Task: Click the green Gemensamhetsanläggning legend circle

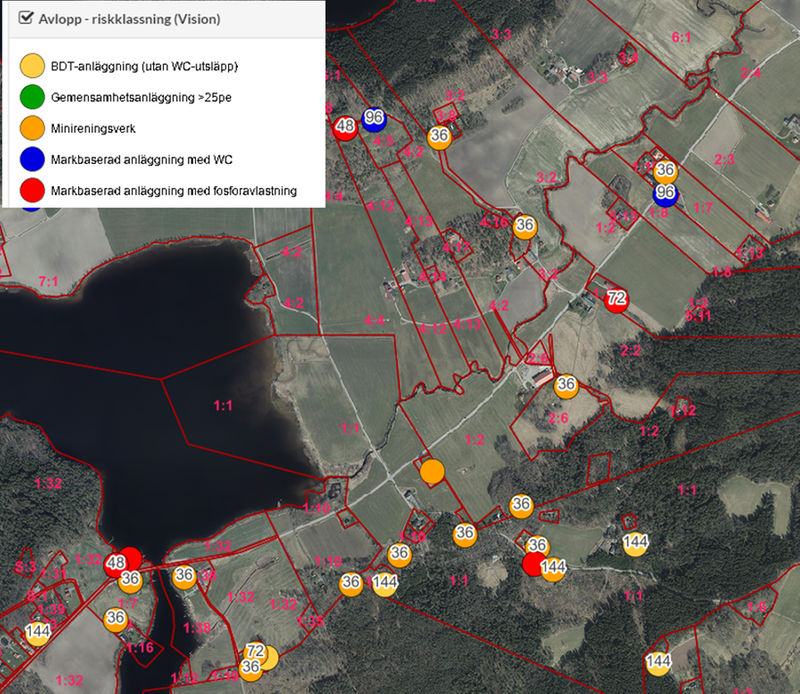Action: pyautogui.click(x=32, y=98)
